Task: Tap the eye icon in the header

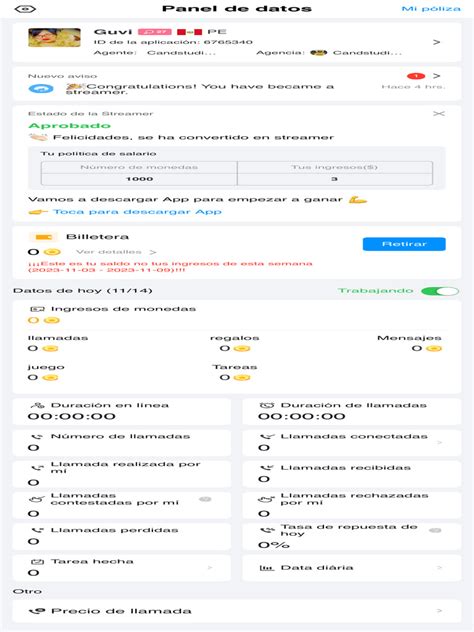Action: [25, 9]
